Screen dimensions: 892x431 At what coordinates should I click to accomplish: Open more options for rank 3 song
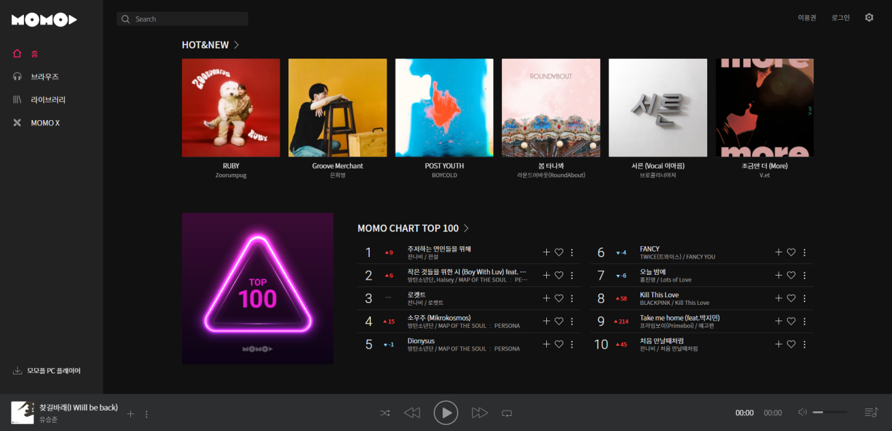572,298
